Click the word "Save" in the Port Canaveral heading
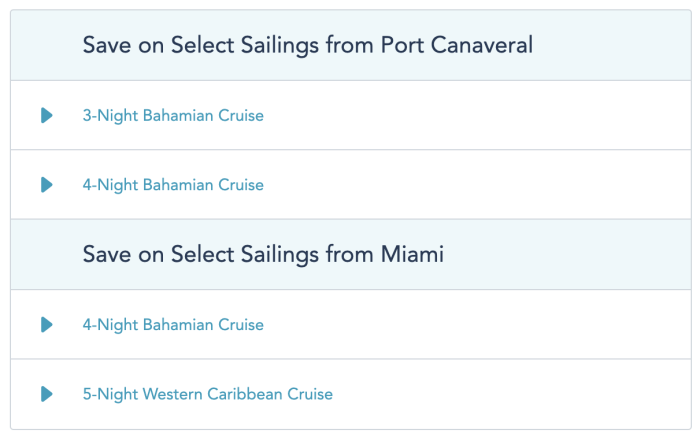The image size is (700, 437). (x=105, y=45)
